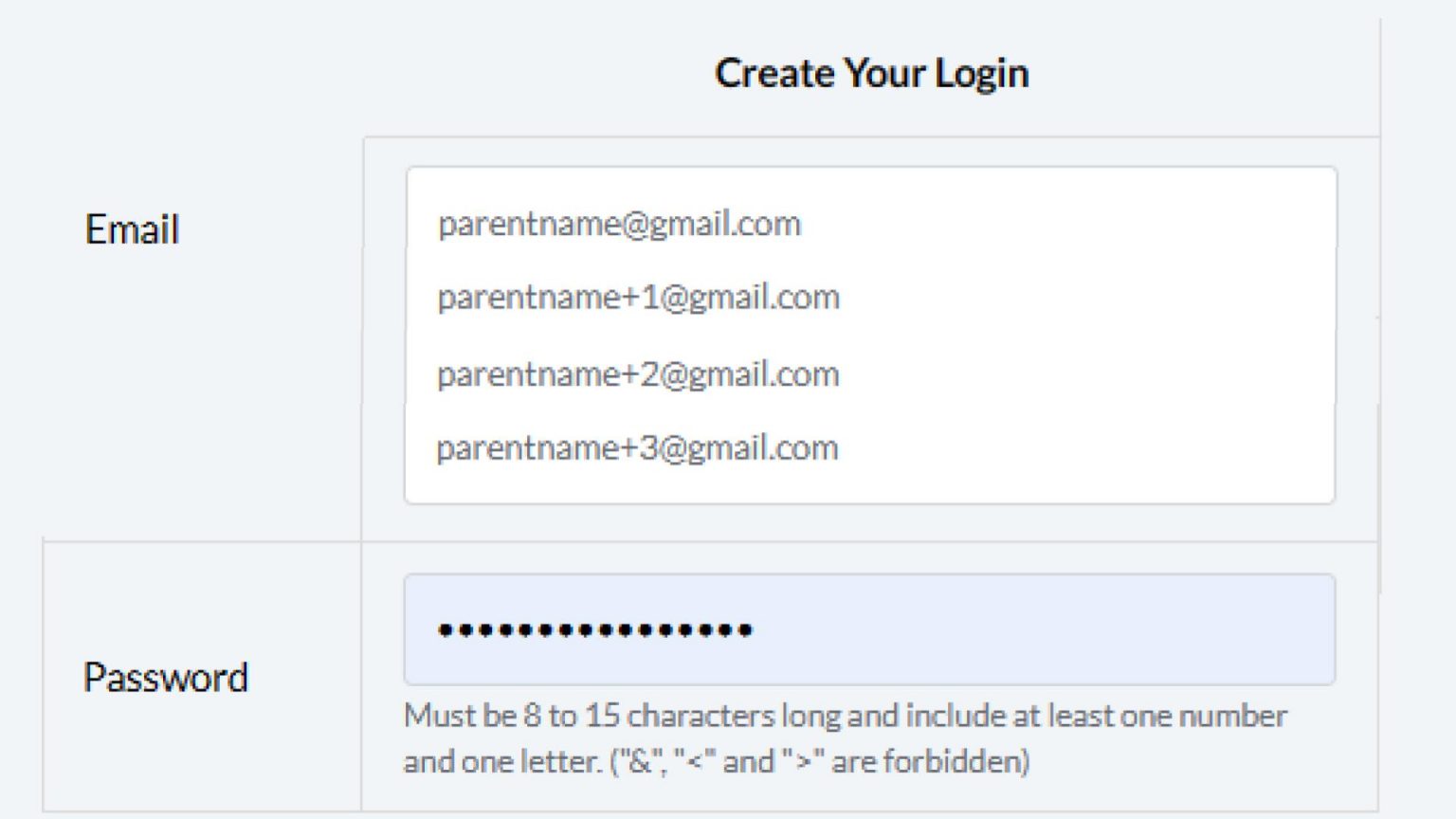The width and height of the screenshot is (1456, 819).
Task: Click the word 'Create' in the heading
Action: [x=774, y=73]
